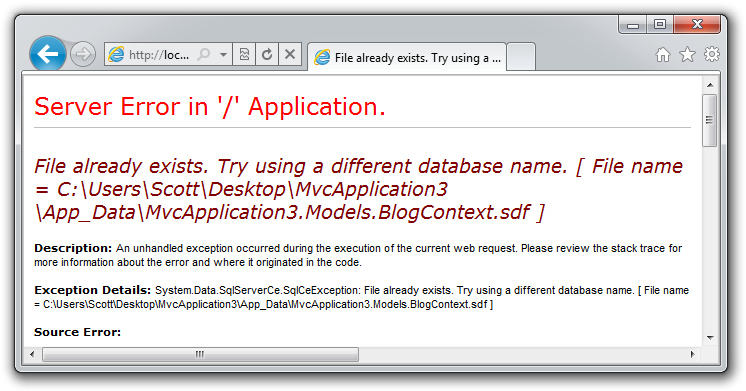Open Favorites star icon
The width and height of the screenshot is (746, 391).
pos(687,55)
